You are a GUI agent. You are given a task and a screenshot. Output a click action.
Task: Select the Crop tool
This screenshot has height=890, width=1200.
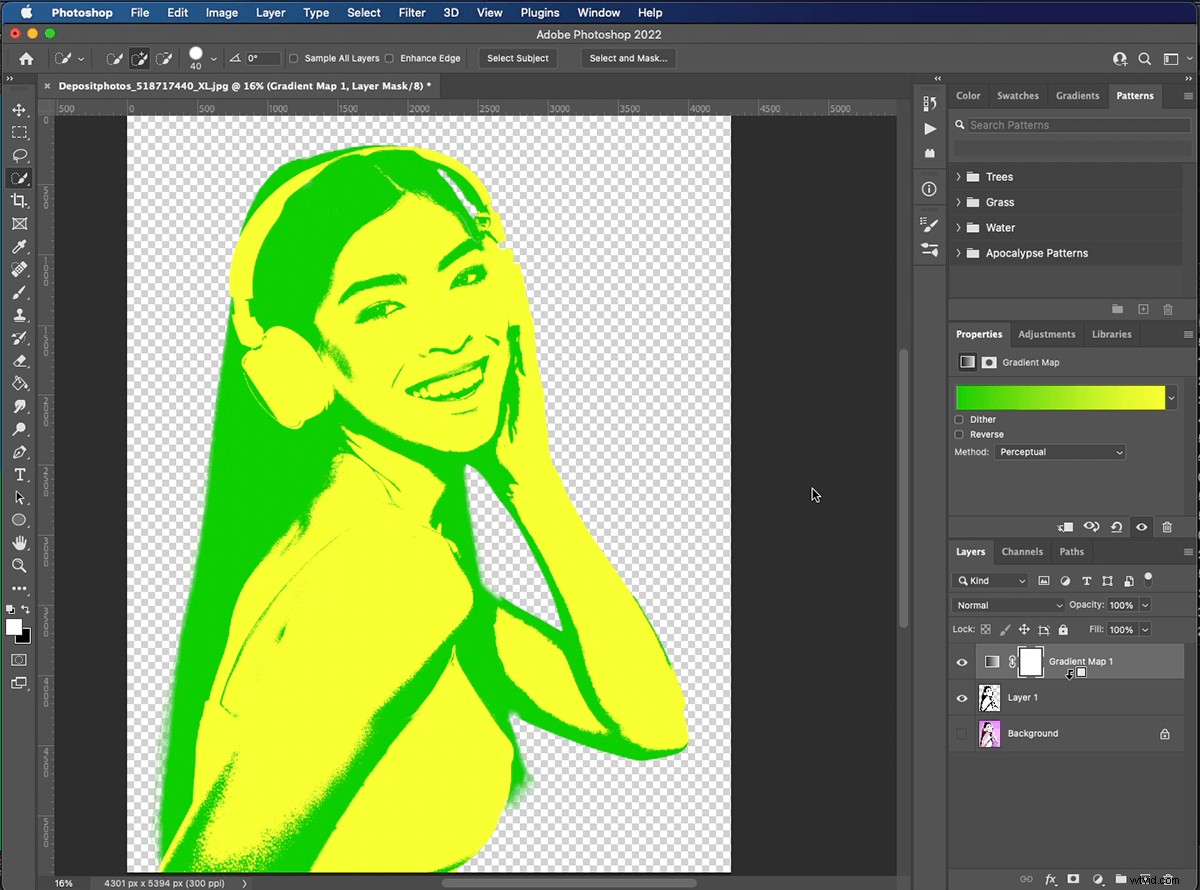[19, 200]
